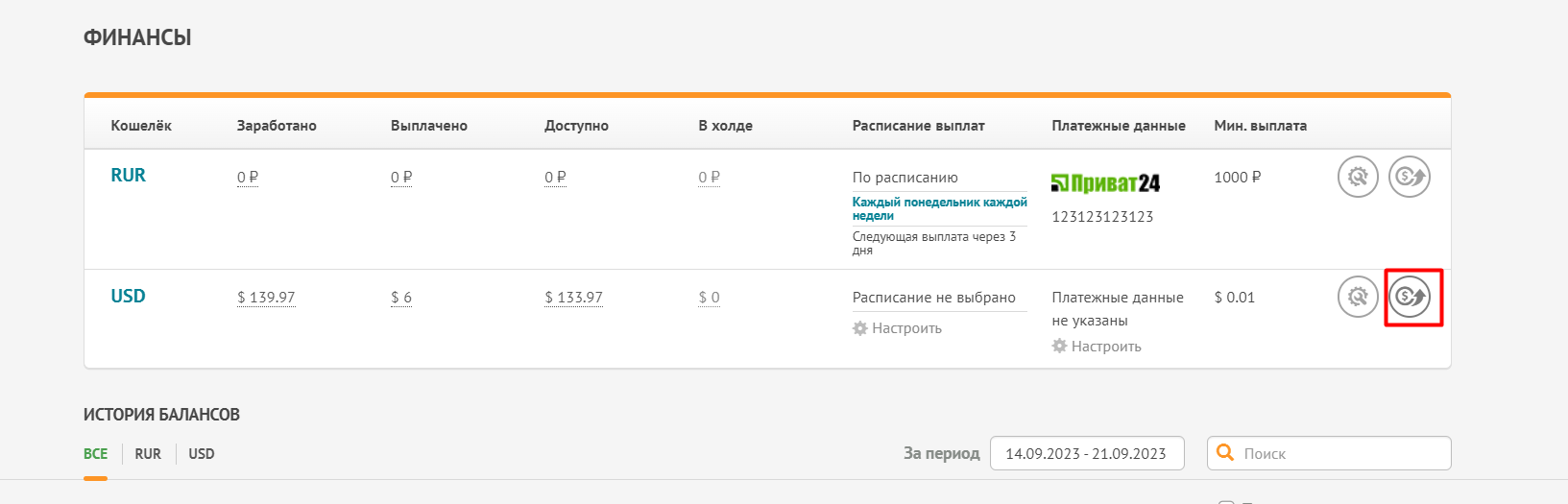Click gear icon beside payment data Настроить
Viewport: 1568px width, 504px height.
point(1059,346)
